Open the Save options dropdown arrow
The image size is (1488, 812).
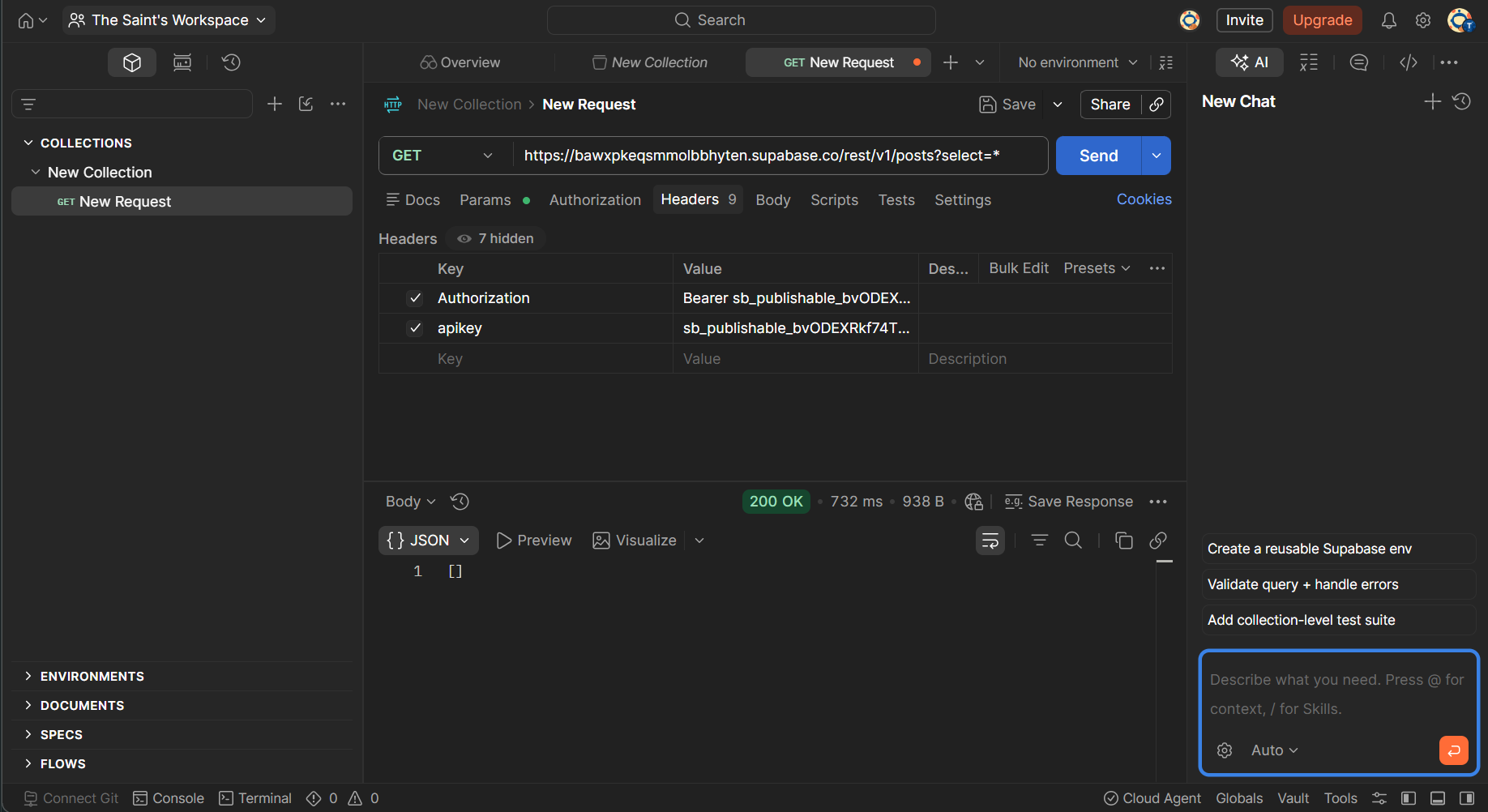pos(1058,105)
